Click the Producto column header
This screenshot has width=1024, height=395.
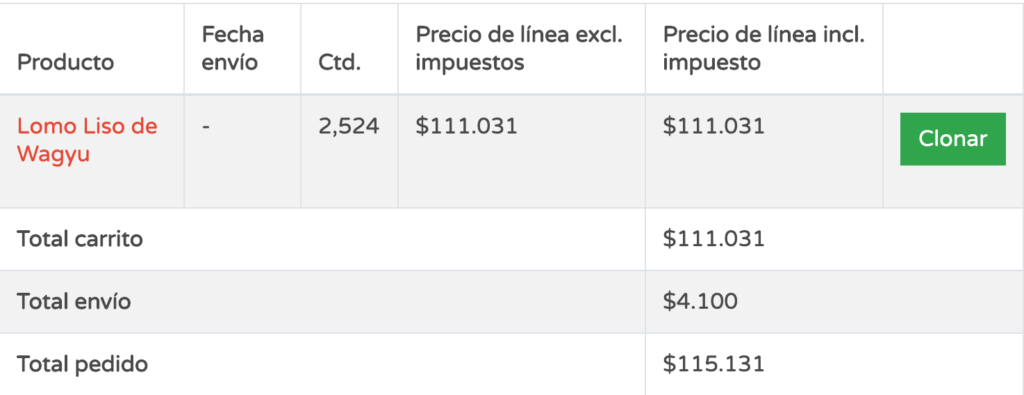coord(65,63)
